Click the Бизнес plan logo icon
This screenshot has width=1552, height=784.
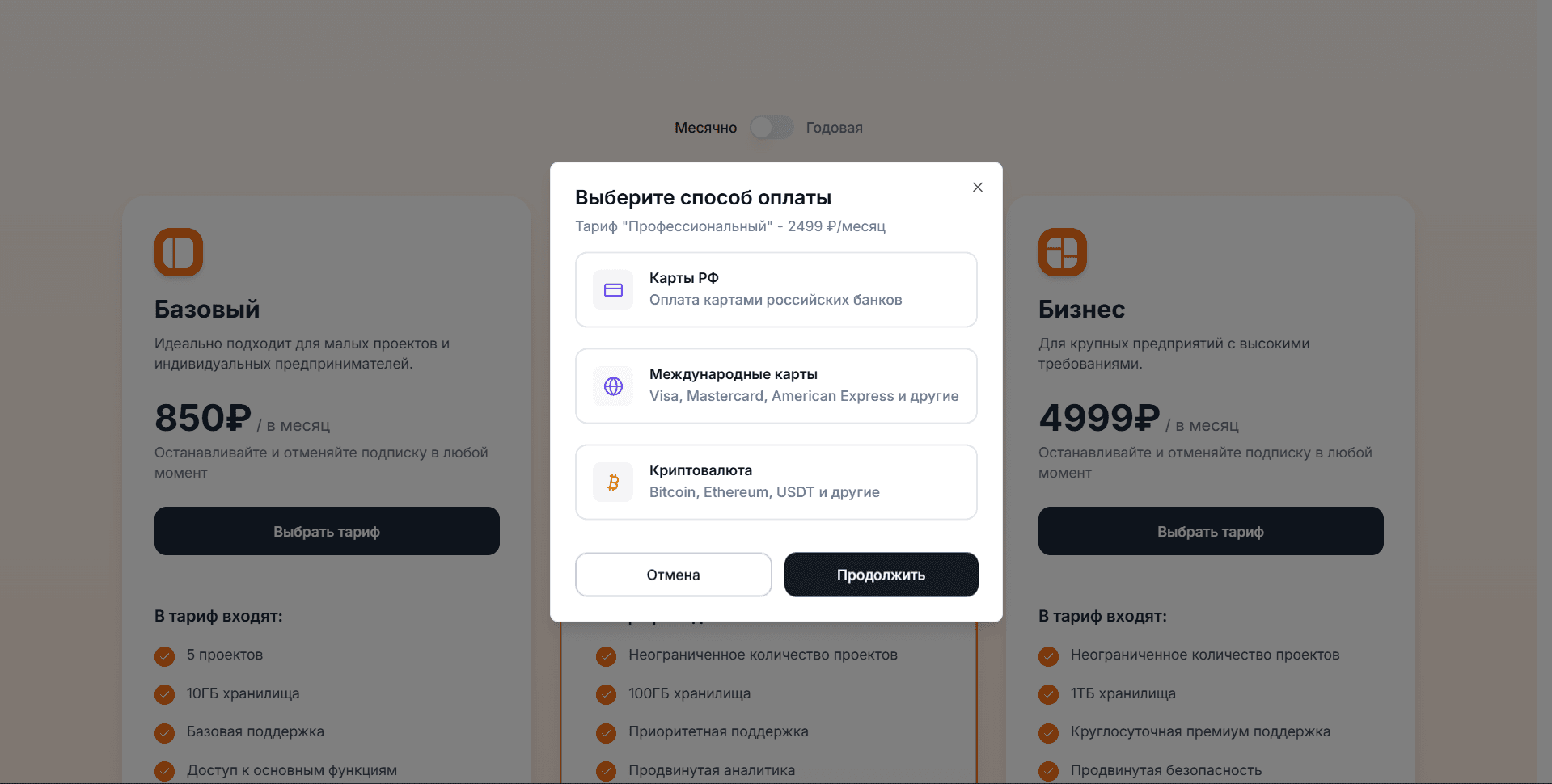pos(1063,252)
